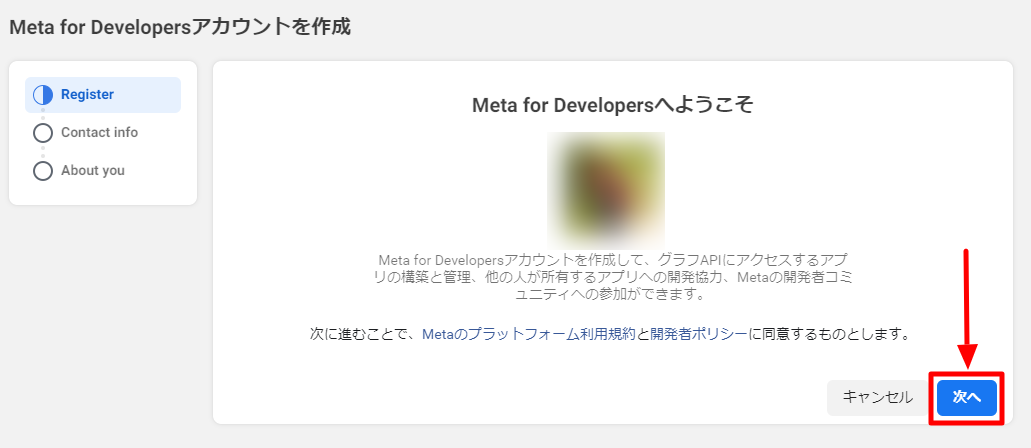Open the 開発者ポリシー link
Viewport: 1031px width, 448px height.
(x=698, y=334)
